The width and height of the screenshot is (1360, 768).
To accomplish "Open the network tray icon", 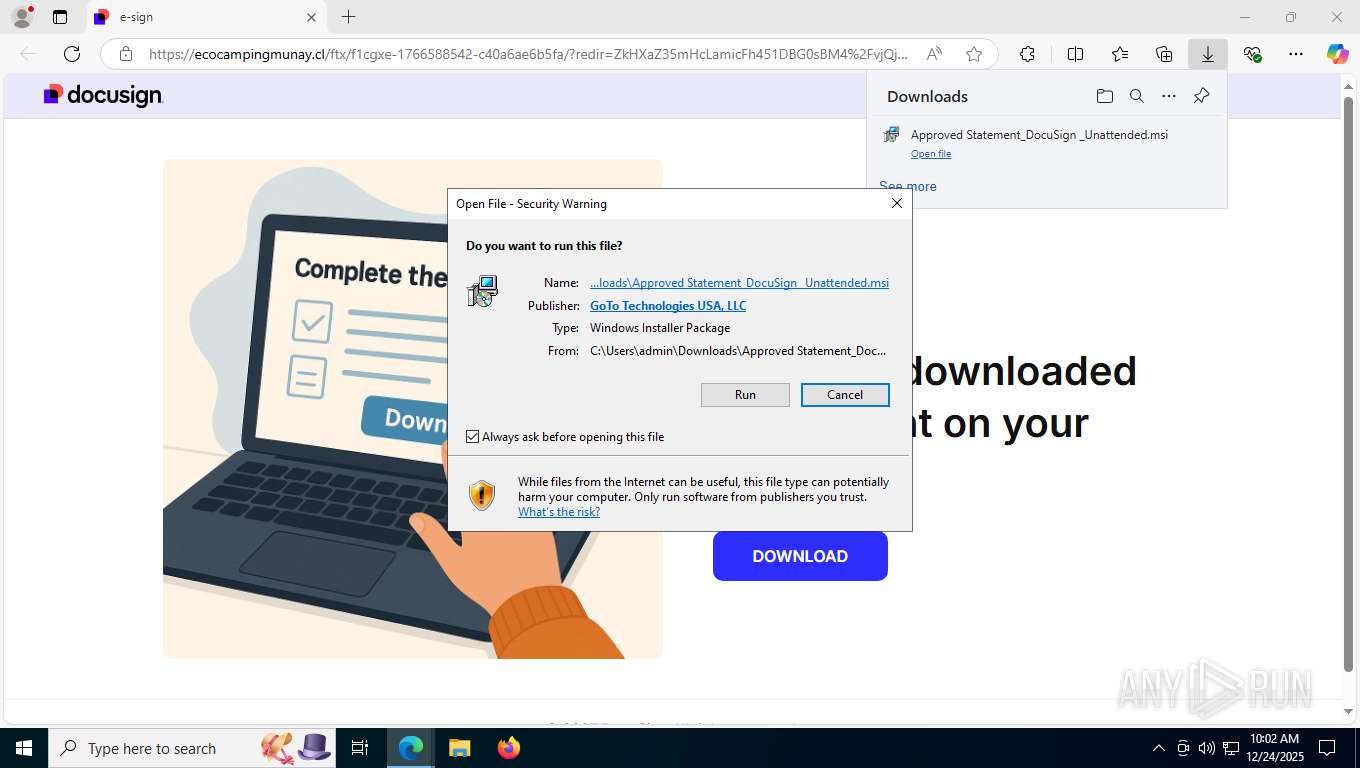I will (1231, 748).
